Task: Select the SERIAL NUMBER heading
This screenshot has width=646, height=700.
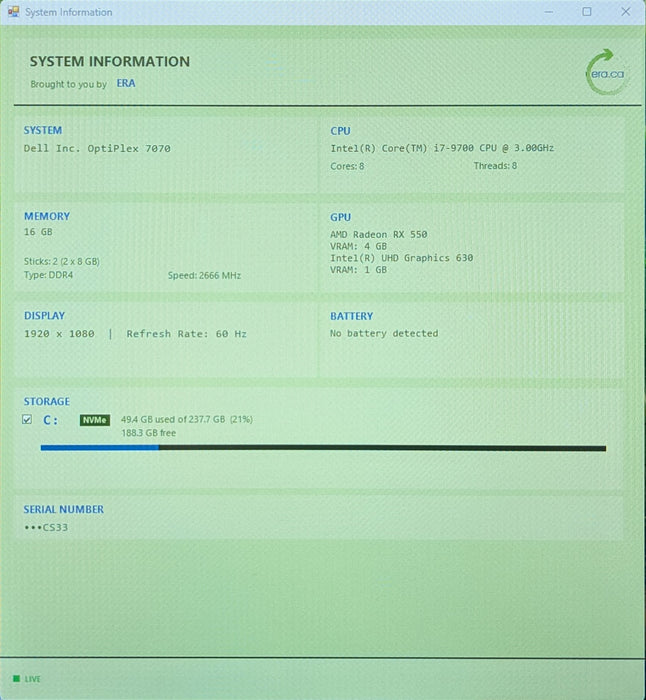Action: point(63,509)
